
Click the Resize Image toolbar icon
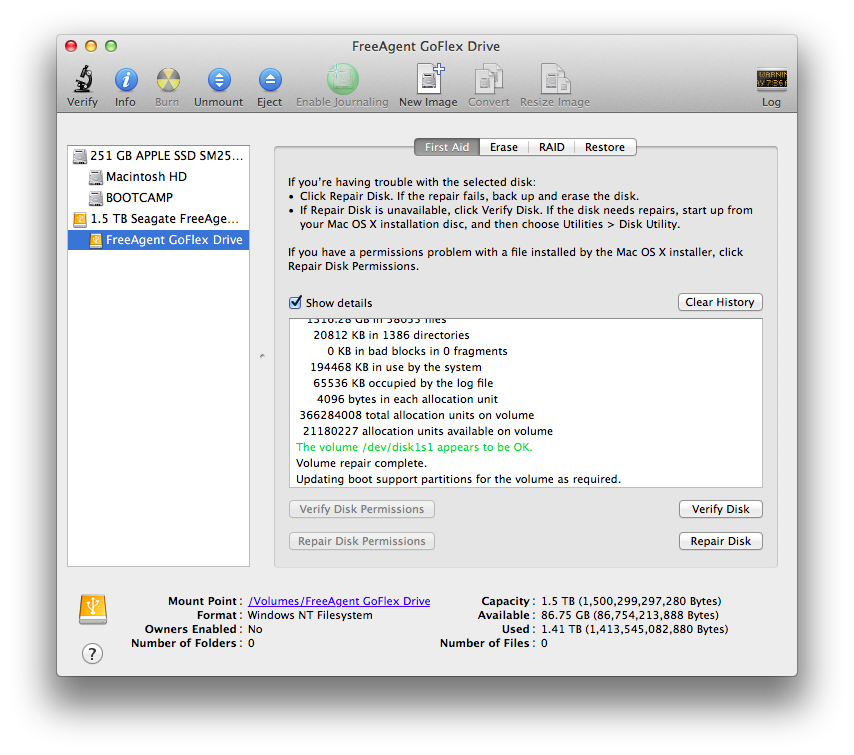click(x=555, y=79)
